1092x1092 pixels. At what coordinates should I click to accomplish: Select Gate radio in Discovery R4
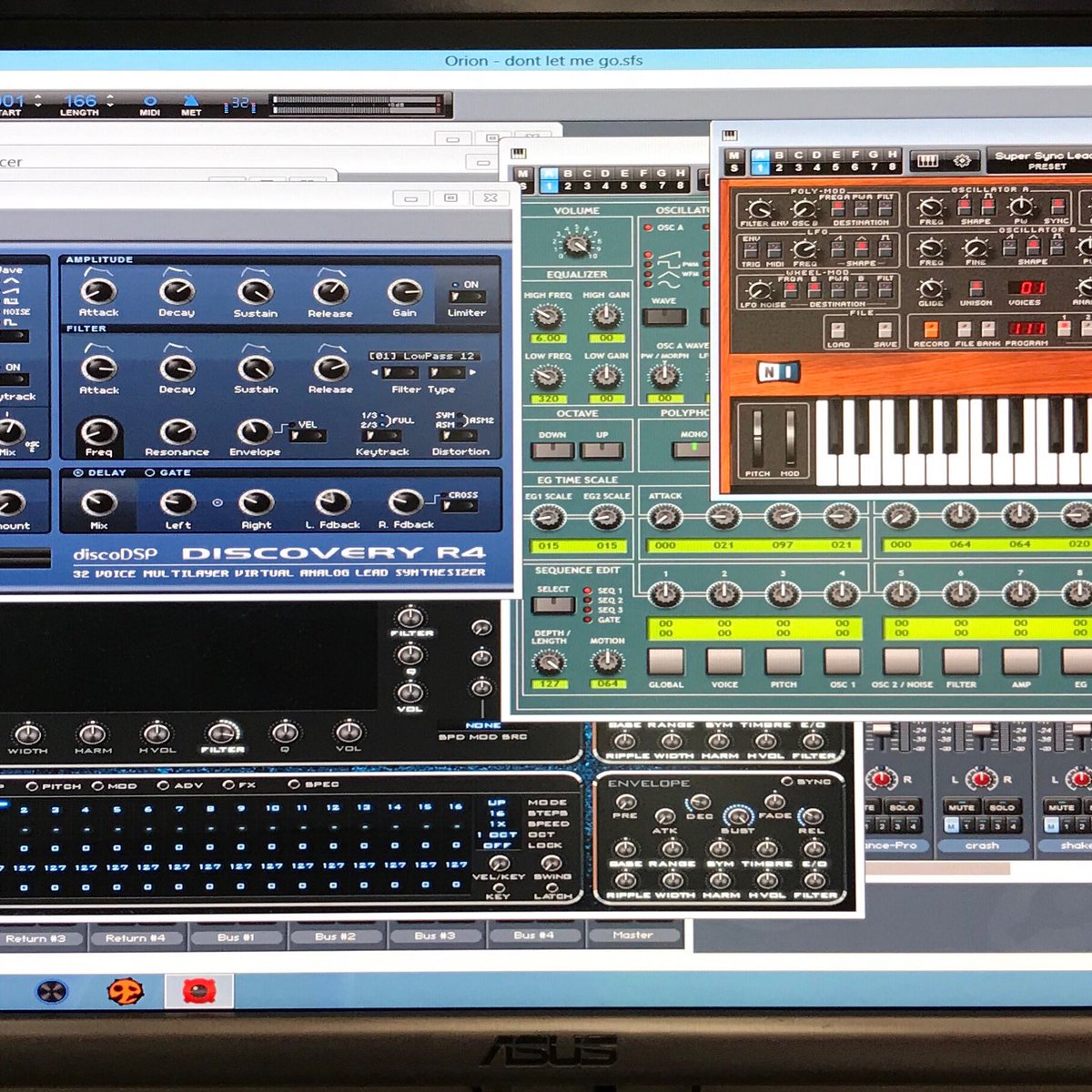click(x=150, y=473)
